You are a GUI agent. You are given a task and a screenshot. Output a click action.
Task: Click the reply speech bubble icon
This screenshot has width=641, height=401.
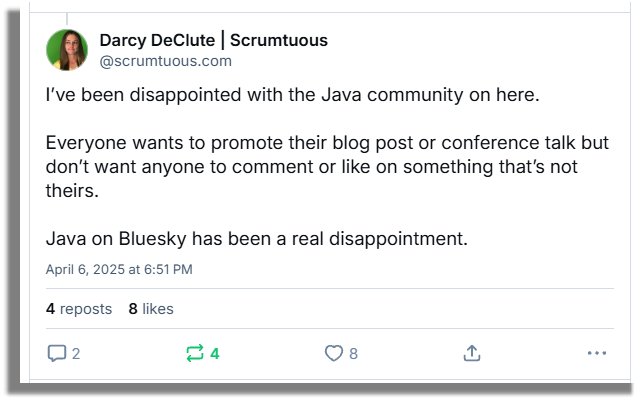55,353
